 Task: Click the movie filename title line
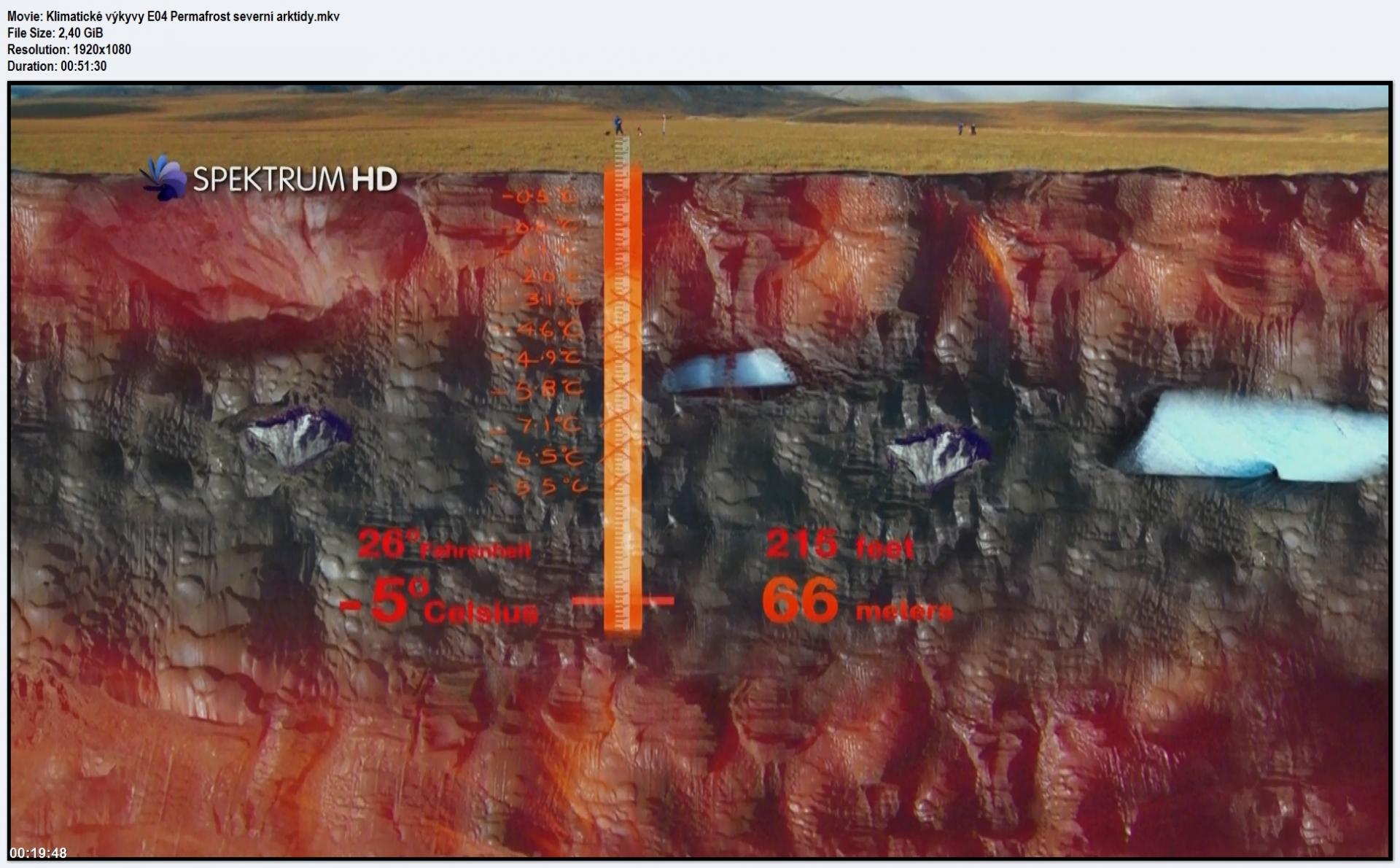(173, 16)
